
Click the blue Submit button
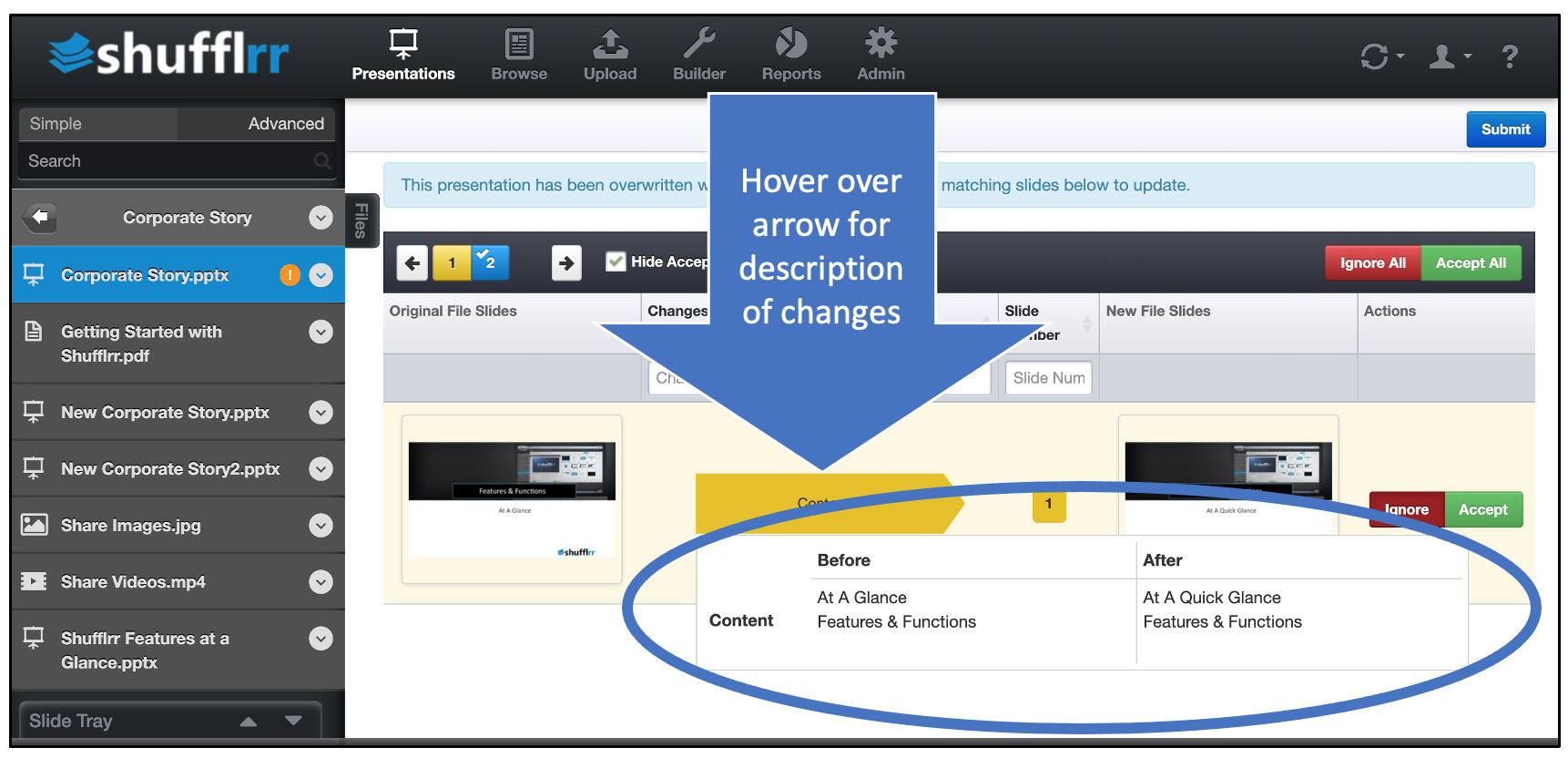[1505, 129]
